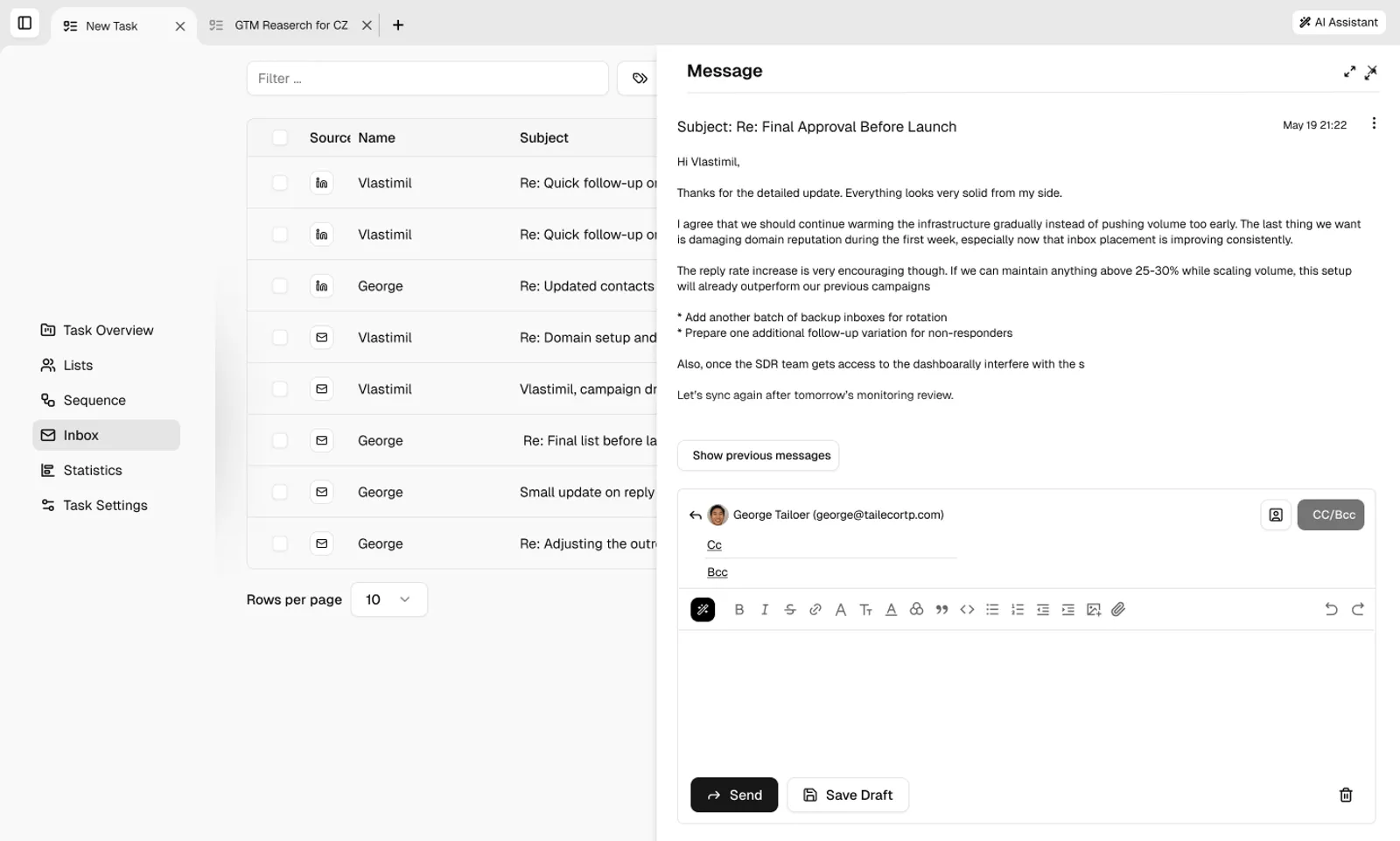Image resolution: width=1400 pixels, height=841 pixels.
Task: Go to Sequence in sidebar
Action: tap(107, 400)
